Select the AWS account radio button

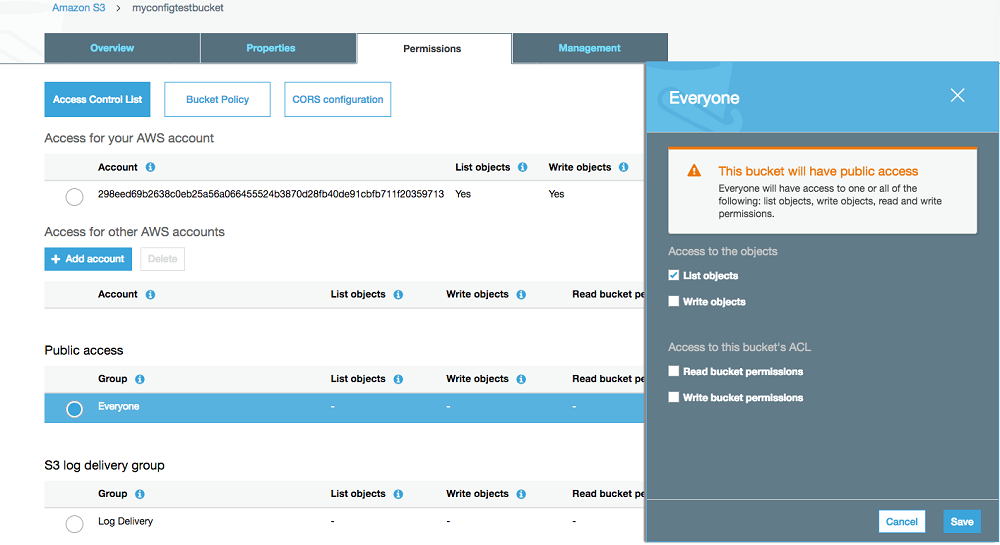click(x=74, y=197)
